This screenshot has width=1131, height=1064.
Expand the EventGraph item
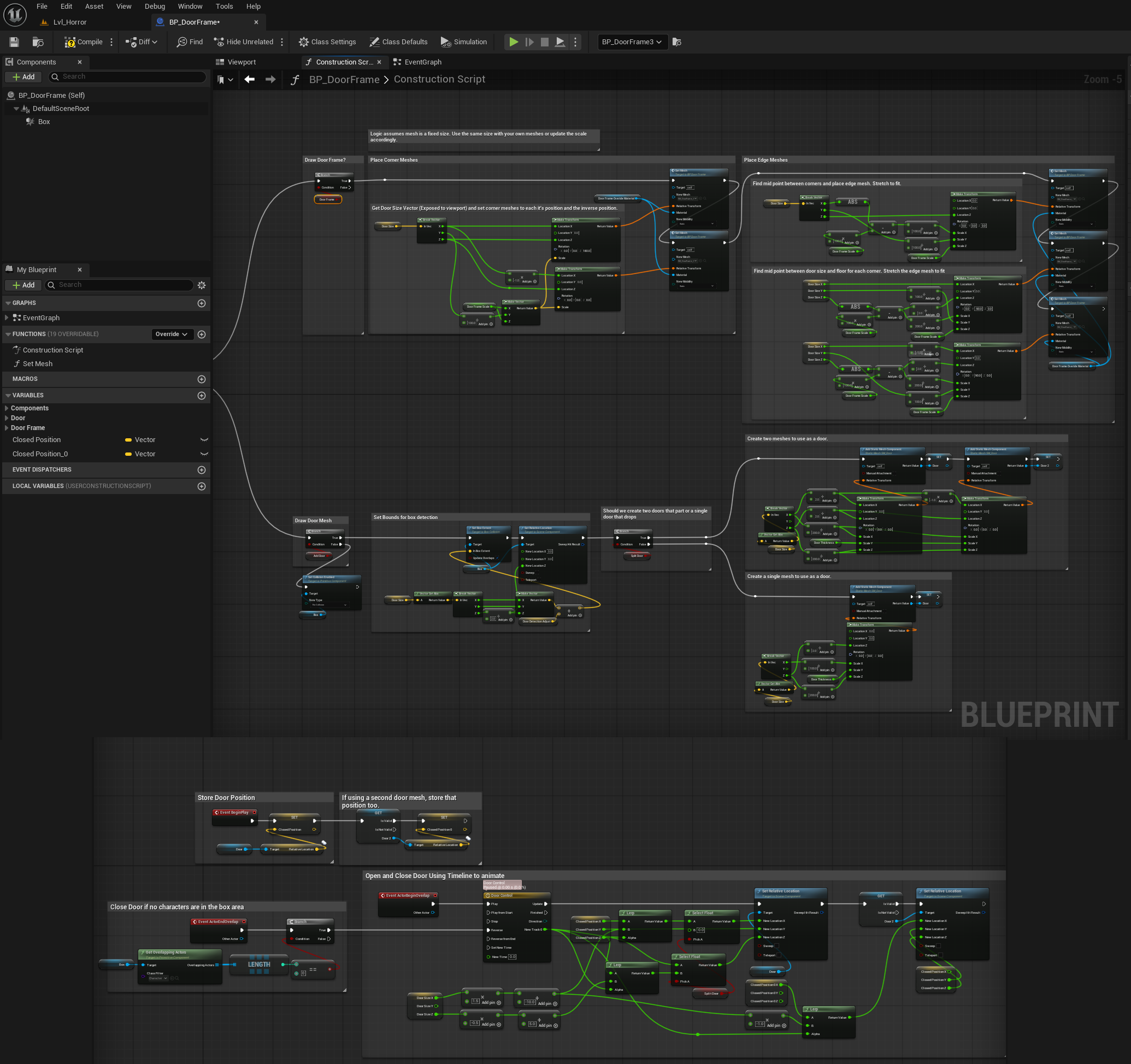(x=6, y=318)
